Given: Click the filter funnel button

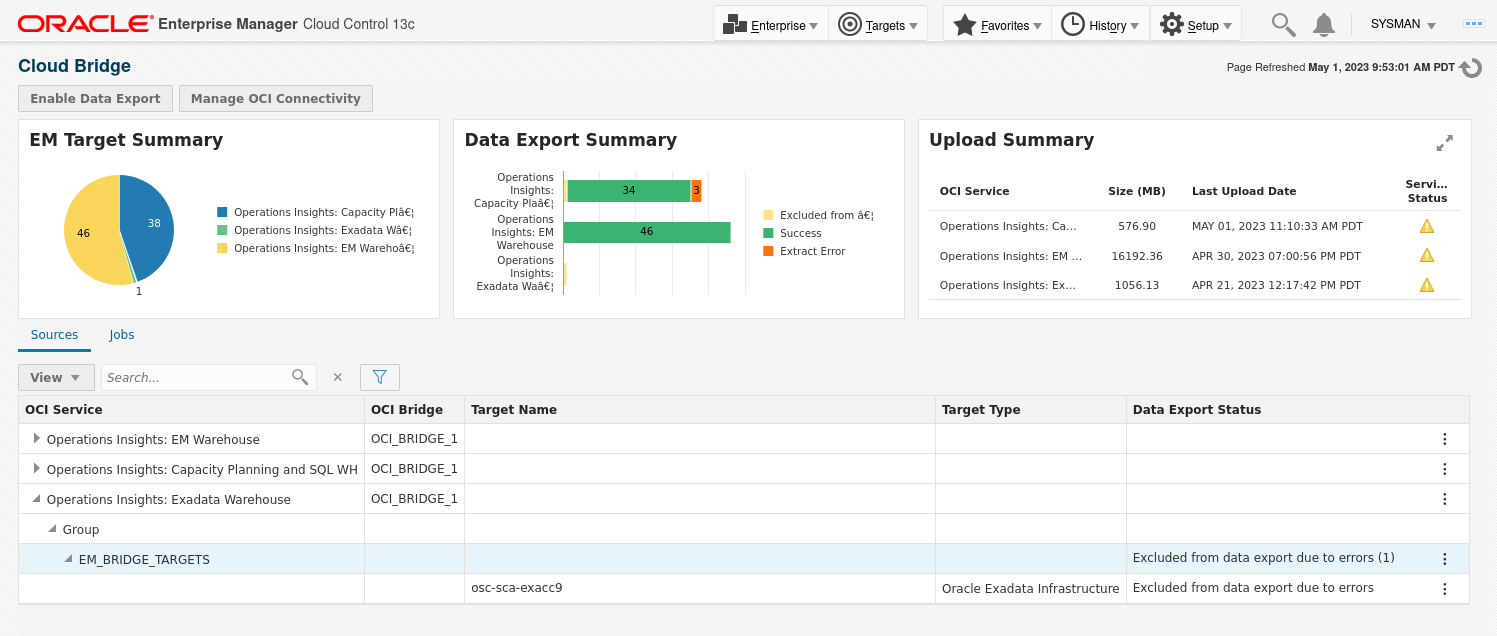Looking at the screenshot, I should pyautogui.click(x=380, y=377).
